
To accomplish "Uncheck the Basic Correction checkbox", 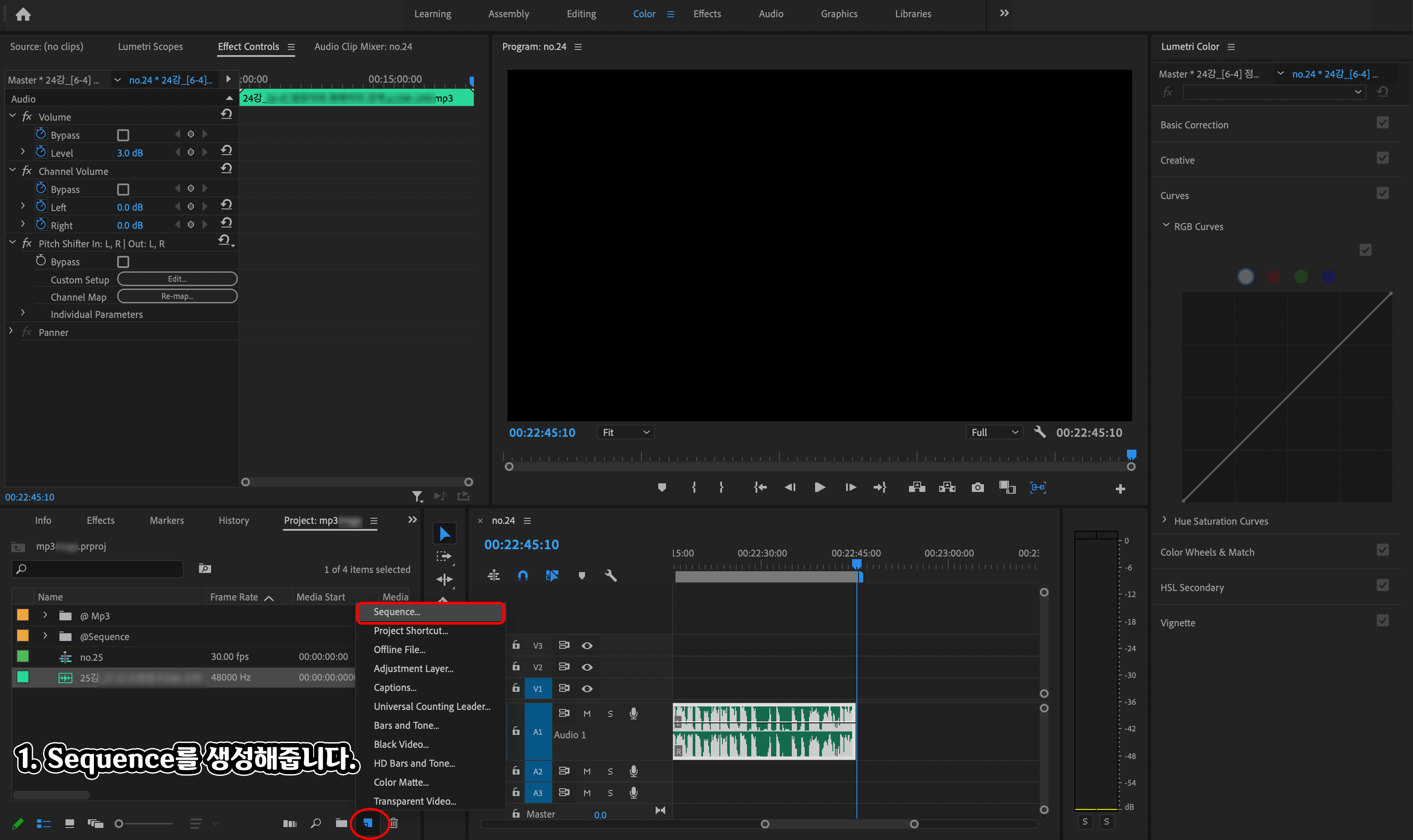I will point(1382,123).
